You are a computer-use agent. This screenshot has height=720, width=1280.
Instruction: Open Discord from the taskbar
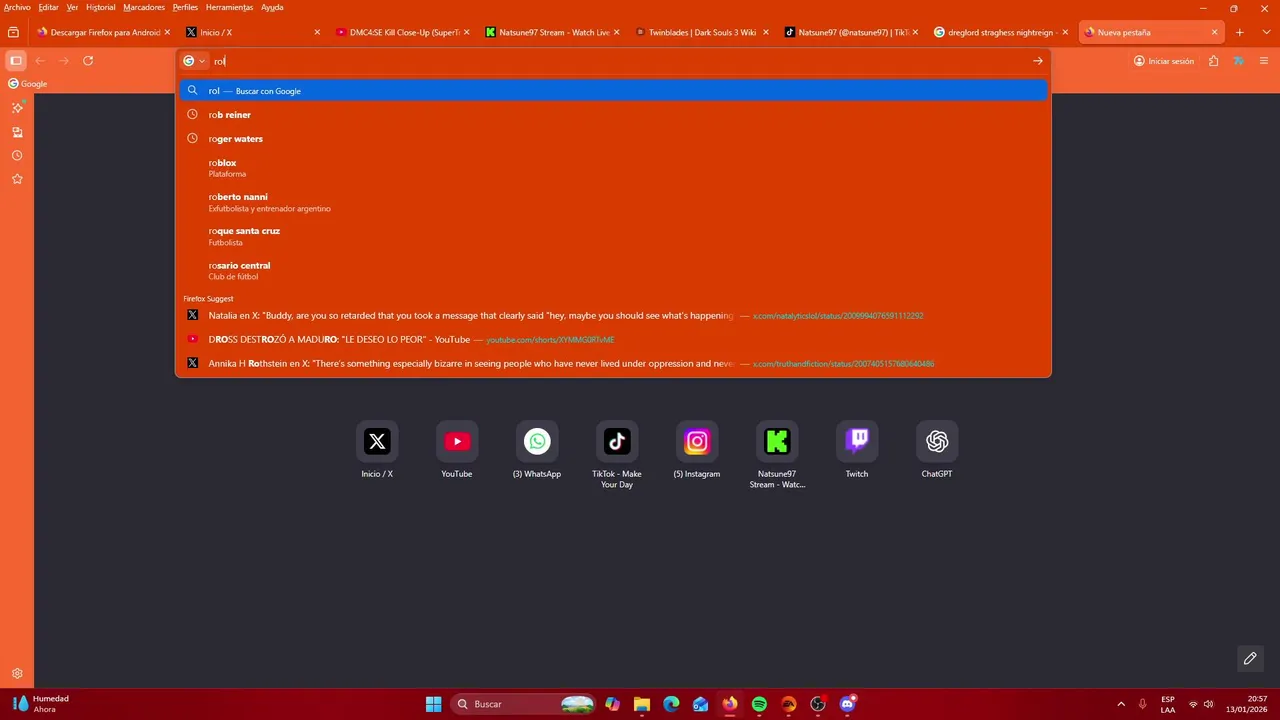click(x=847, y=704)
